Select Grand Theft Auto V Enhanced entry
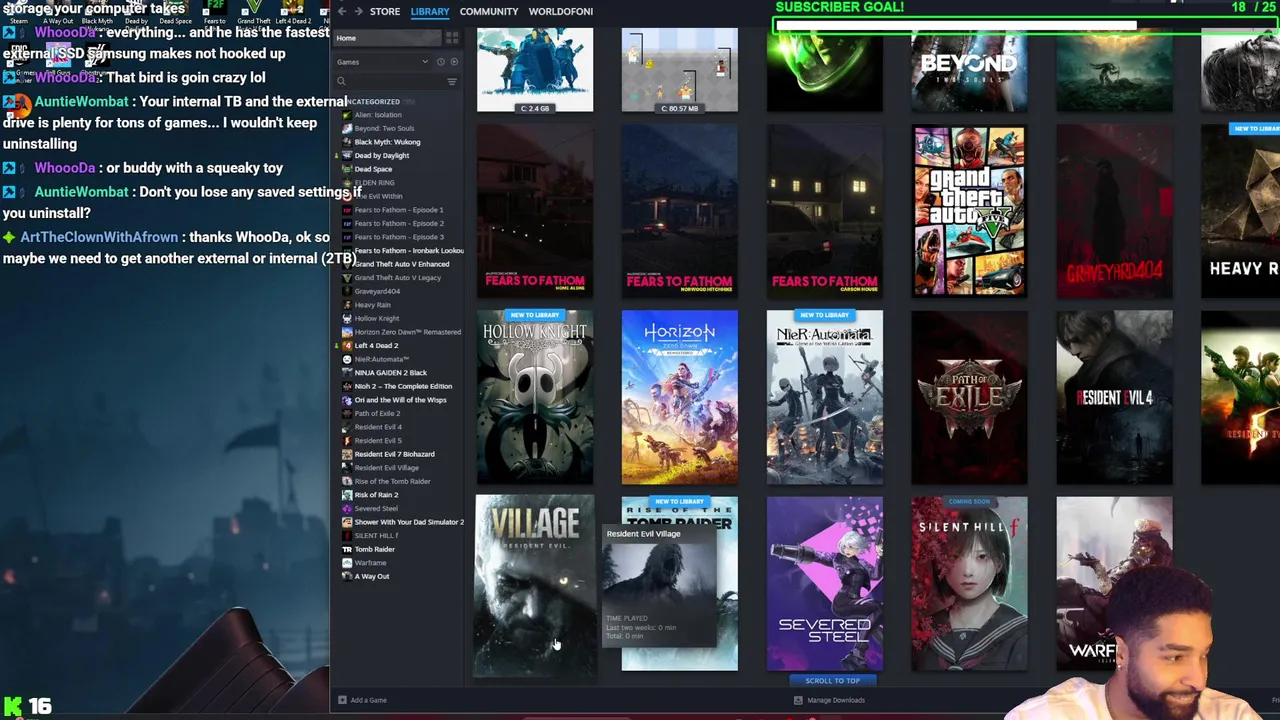The image size is (1280, 720). pos(402,264)
